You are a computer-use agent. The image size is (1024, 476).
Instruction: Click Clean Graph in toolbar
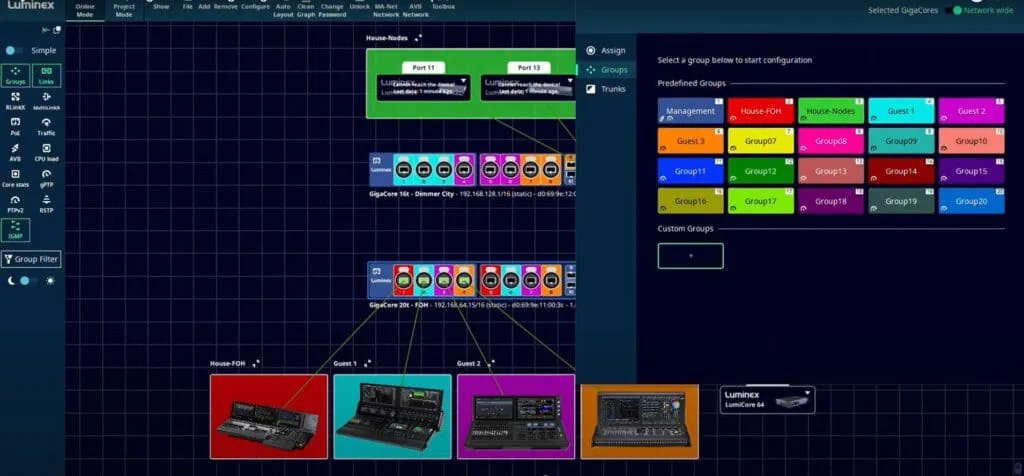tap(306, 10)
